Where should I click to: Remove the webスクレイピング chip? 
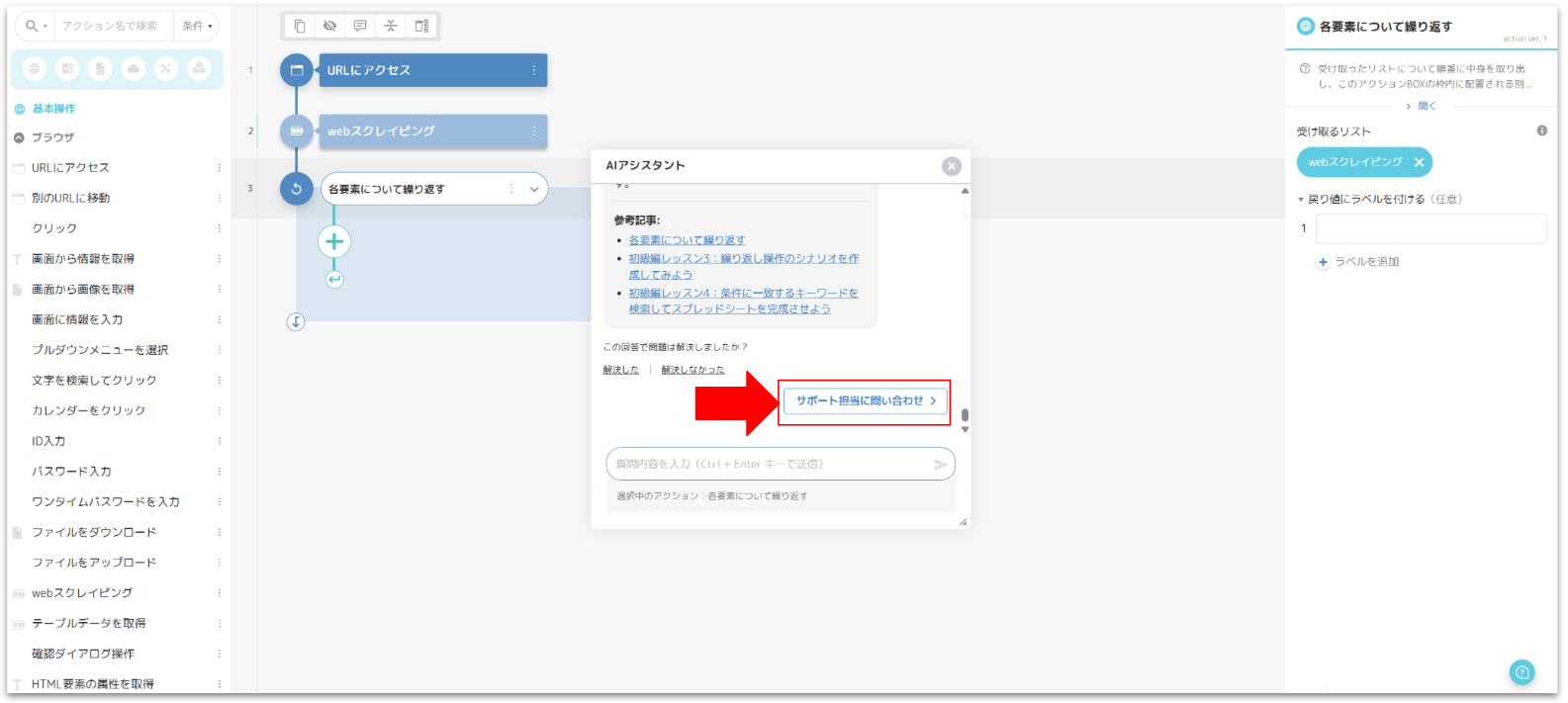[x=1419, y=162]
